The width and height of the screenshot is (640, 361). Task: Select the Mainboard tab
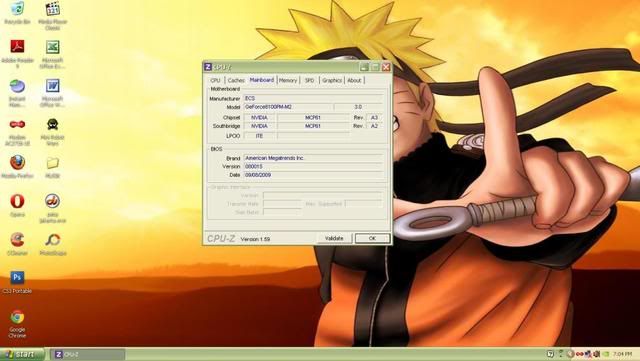(x=262, y=80)
